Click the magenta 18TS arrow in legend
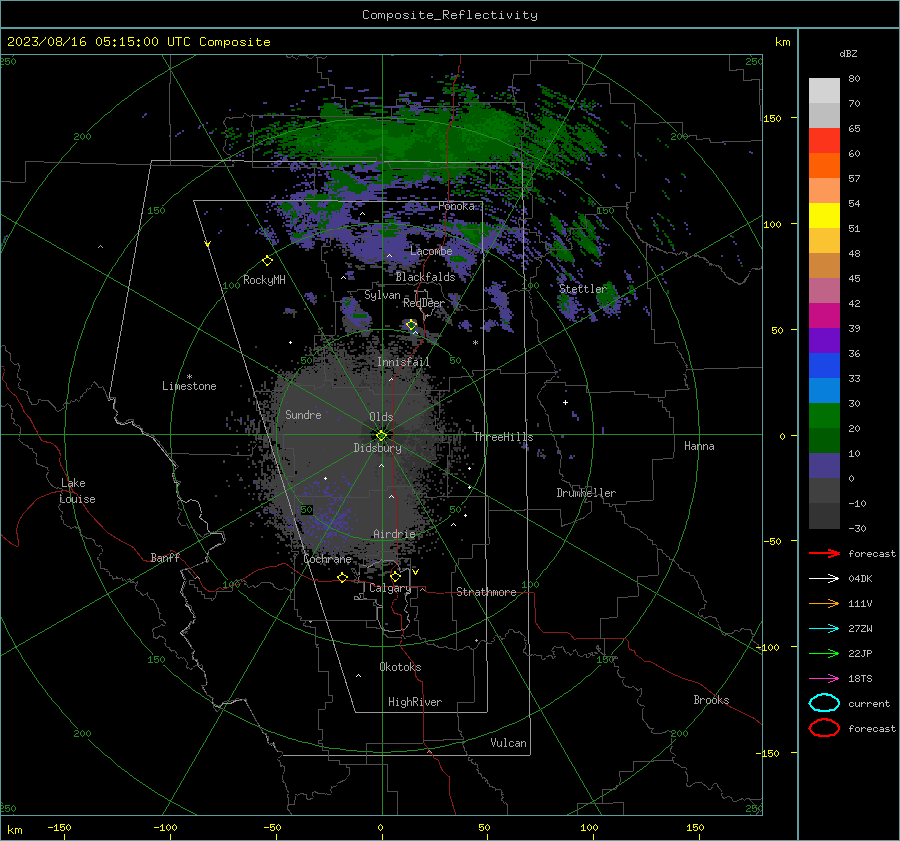The width and height of the screenshot is (900, 841). (824, 679)
